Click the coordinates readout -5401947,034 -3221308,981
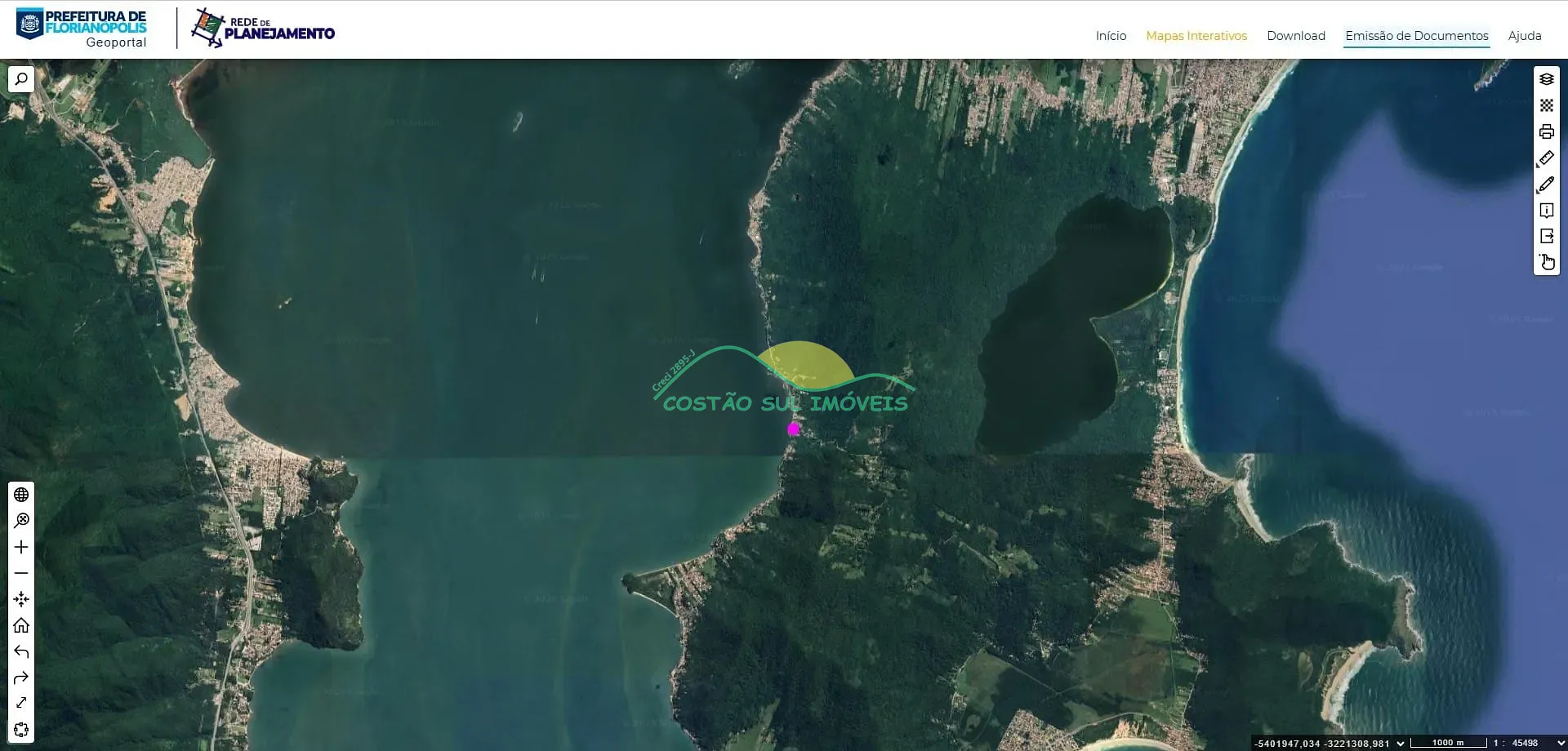Image resolution: width=1568 pixels, height=751 pixels. coord(1322,743)
